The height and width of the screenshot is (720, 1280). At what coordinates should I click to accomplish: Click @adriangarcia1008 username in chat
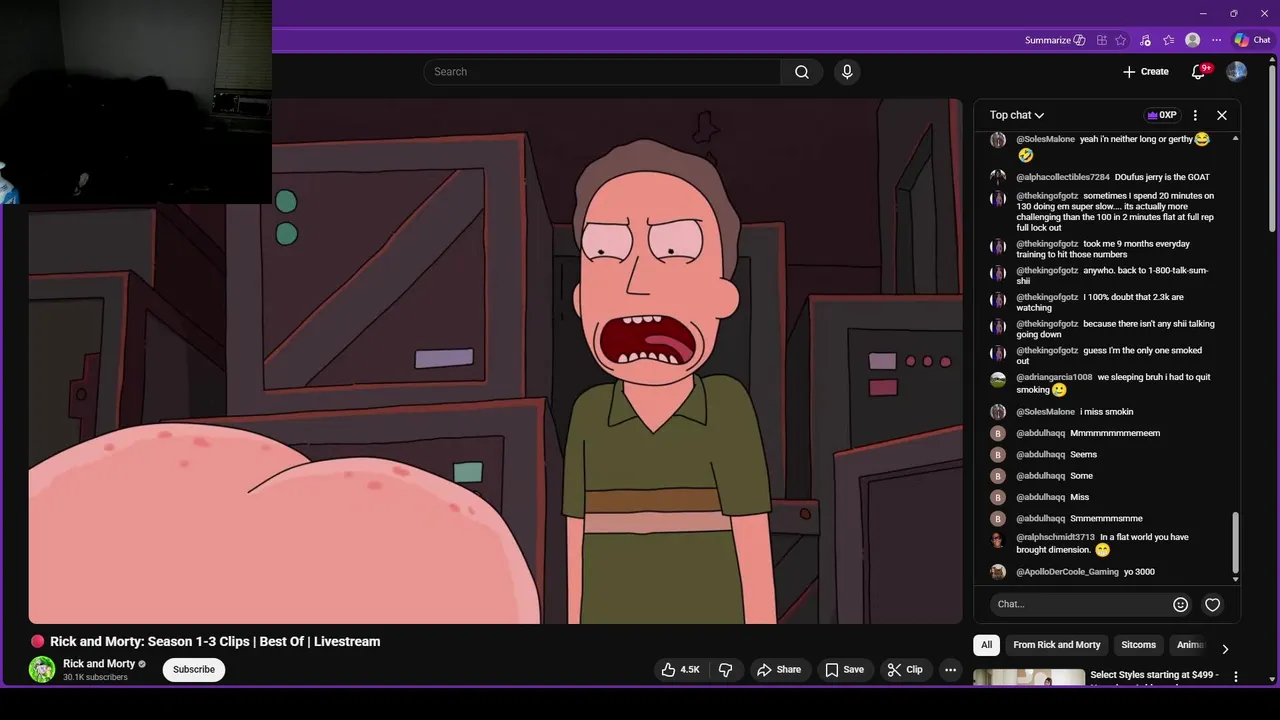tap(1054, 377)
